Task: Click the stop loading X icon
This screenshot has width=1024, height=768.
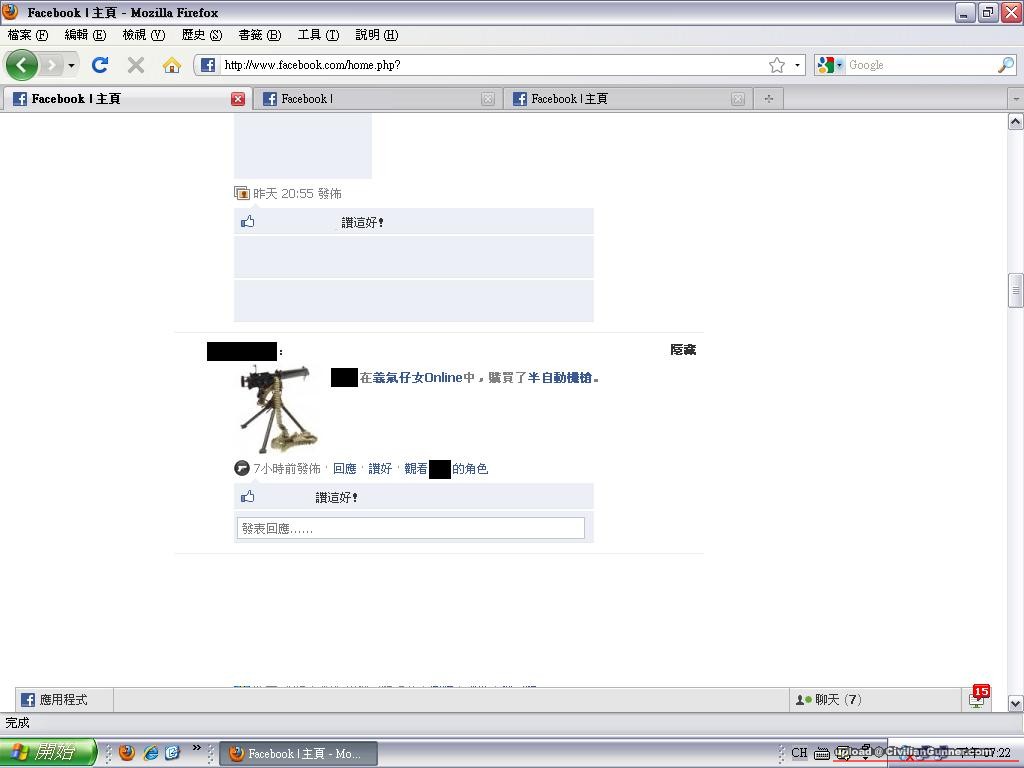Action: (x=136, y=65)
